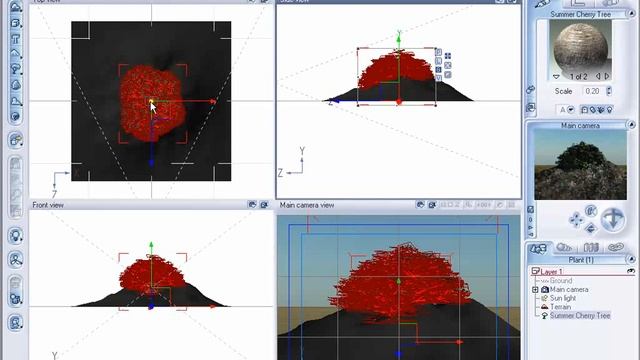The height and width of the screenshot is (360, 640).
Task: Select the sphere-shaped planet tool in left toolbar
Action: coord(16,116)
